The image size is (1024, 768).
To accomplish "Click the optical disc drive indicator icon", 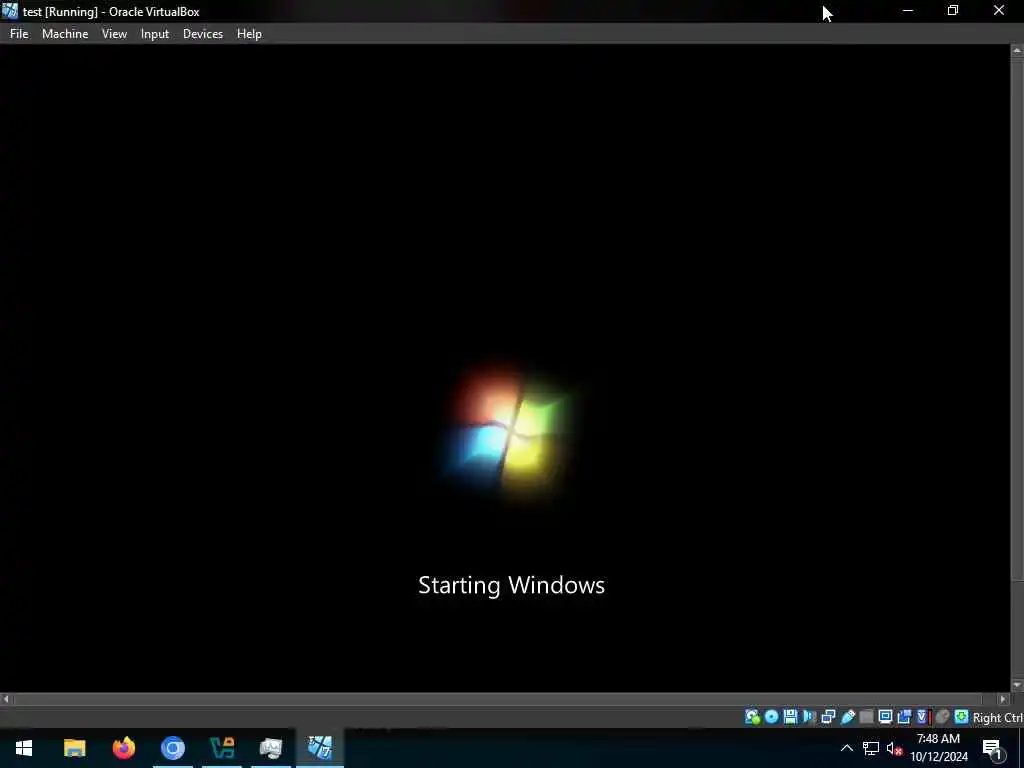I will 771,717.
